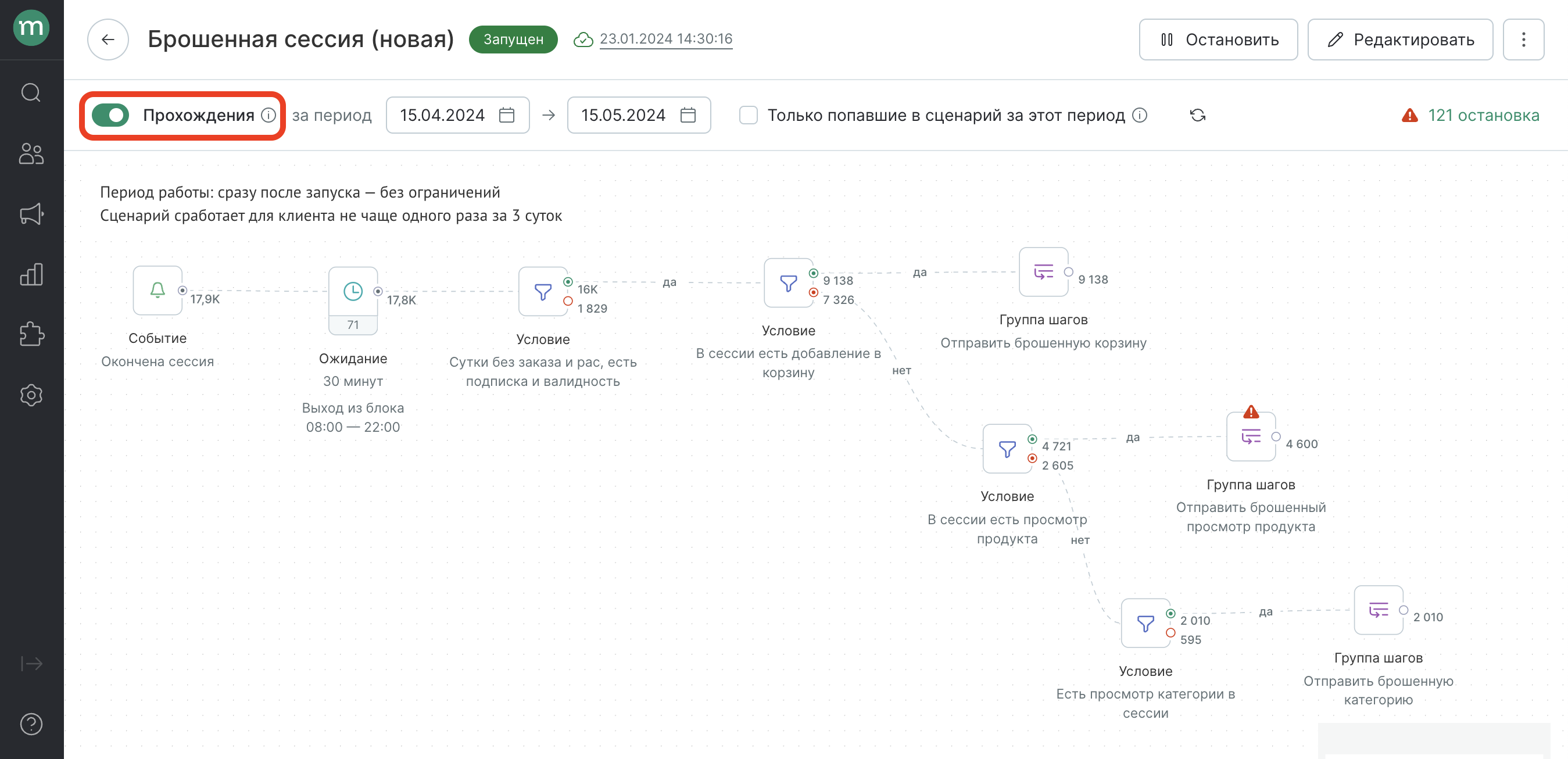Click the Выход из блока 08:00 — 22:00 text
Screen dimensions: 1568x759
[353, 417]
